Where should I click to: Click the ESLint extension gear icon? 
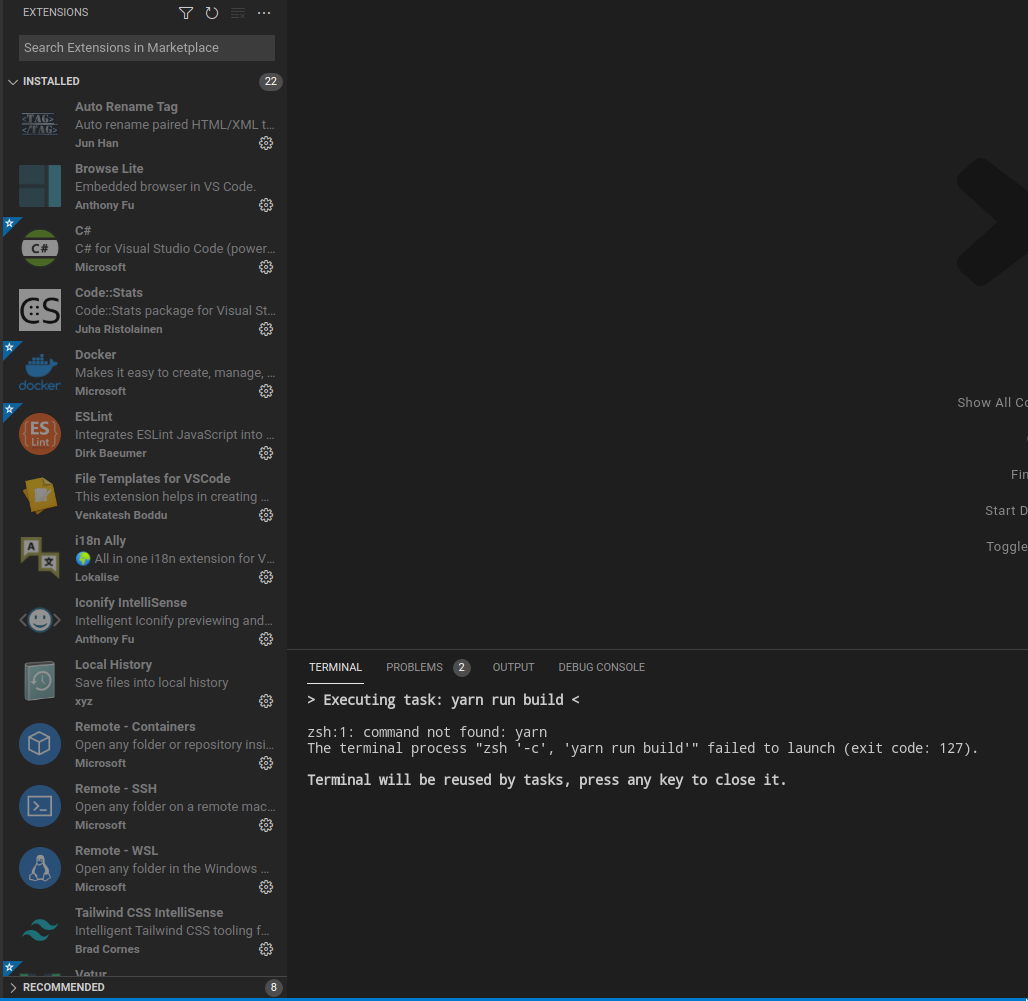click(265, 453)
